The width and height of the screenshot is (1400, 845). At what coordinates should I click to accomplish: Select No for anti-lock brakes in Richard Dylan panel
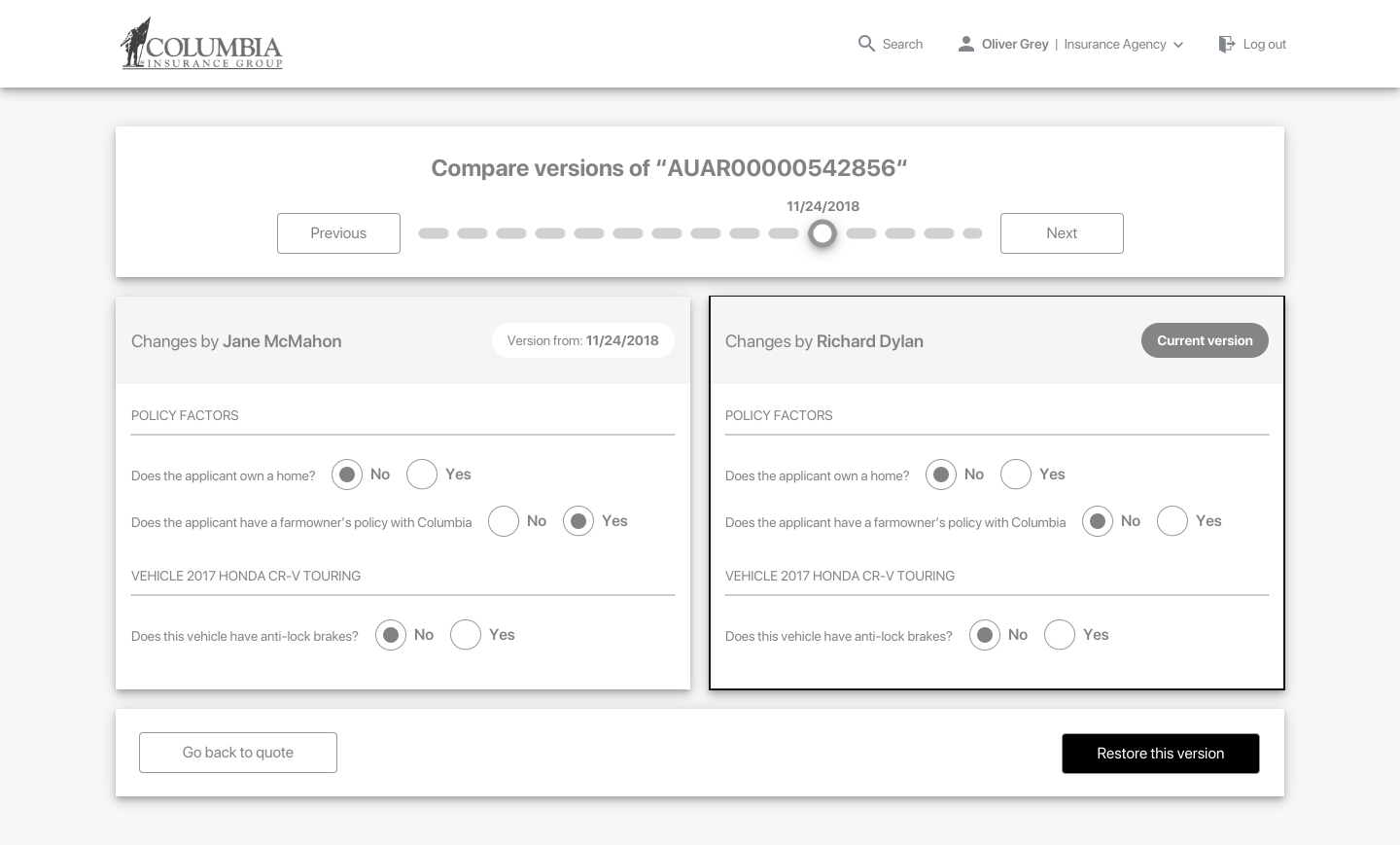tap(985, 635)
